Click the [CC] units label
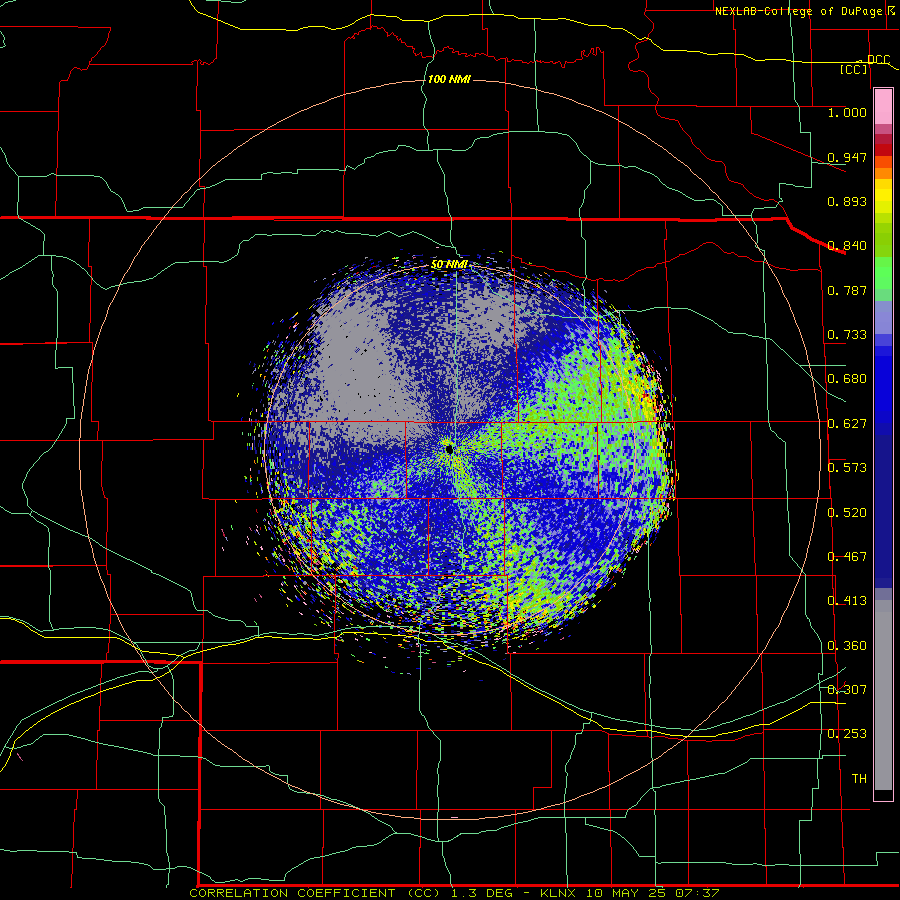The height and width of the screenshot is (900, 900). tap(854, 69)
